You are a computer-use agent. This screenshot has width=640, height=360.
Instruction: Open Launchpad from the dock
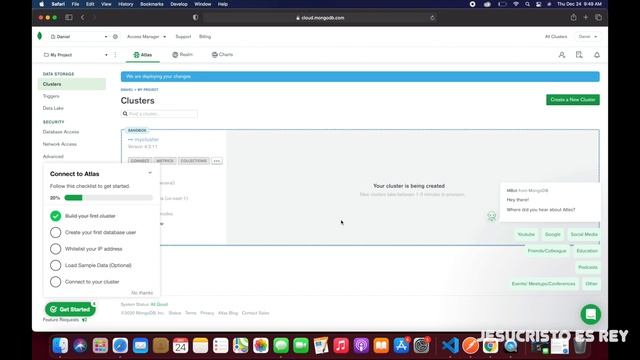pyautogui.click(x=100, y=346)
